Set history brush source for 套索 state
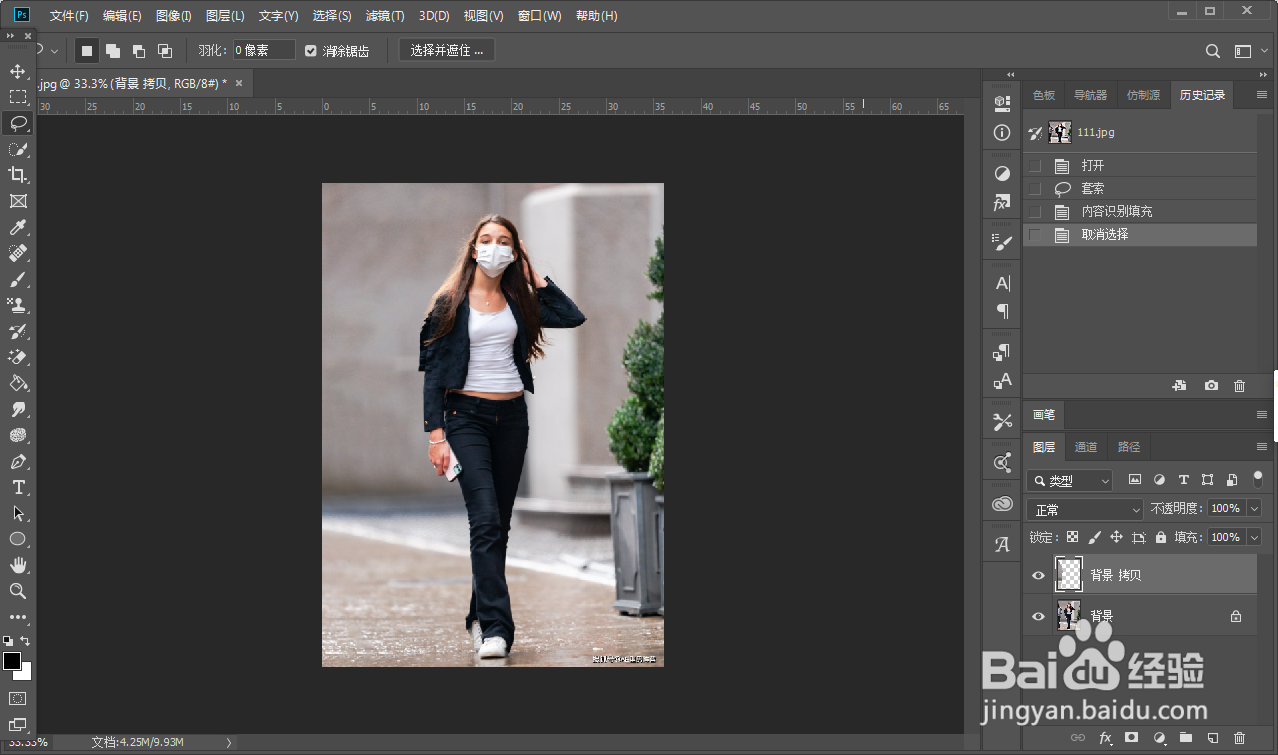Viewport: 1278px width, 755px height. click(1035, 189)
